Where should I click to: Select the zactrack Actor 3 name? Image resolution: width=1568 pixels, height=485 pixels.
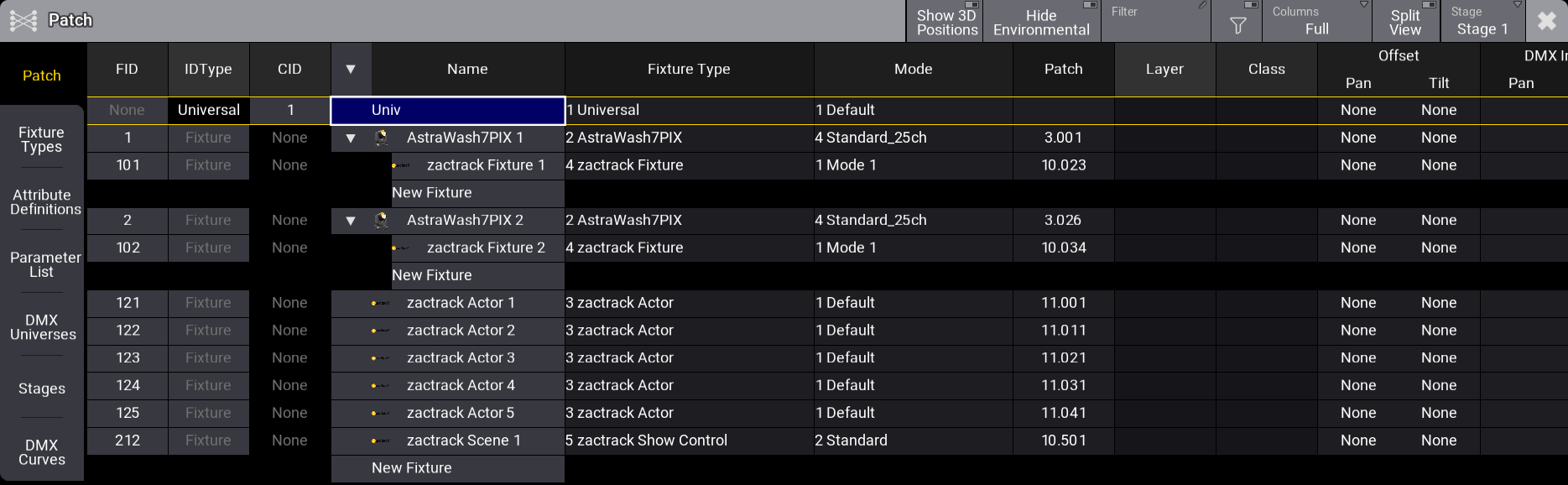pos(461,358)
